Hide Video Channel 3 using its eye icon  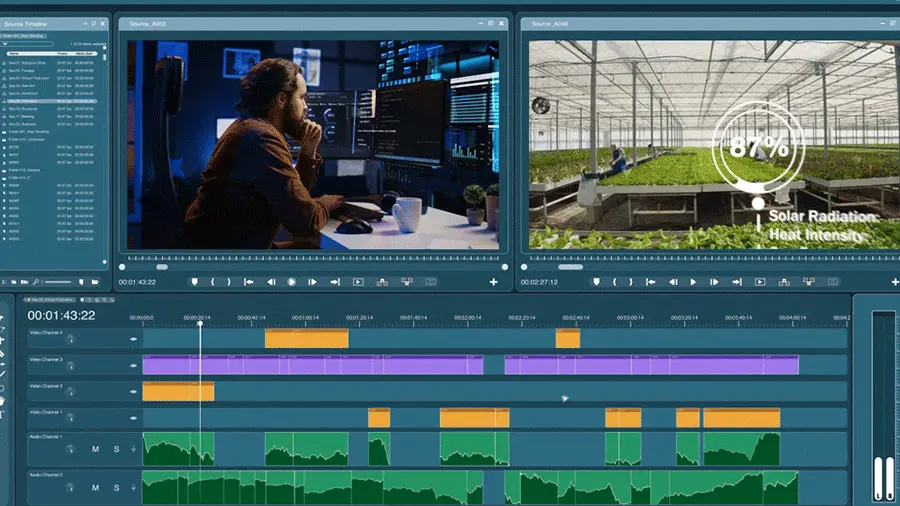133,365
